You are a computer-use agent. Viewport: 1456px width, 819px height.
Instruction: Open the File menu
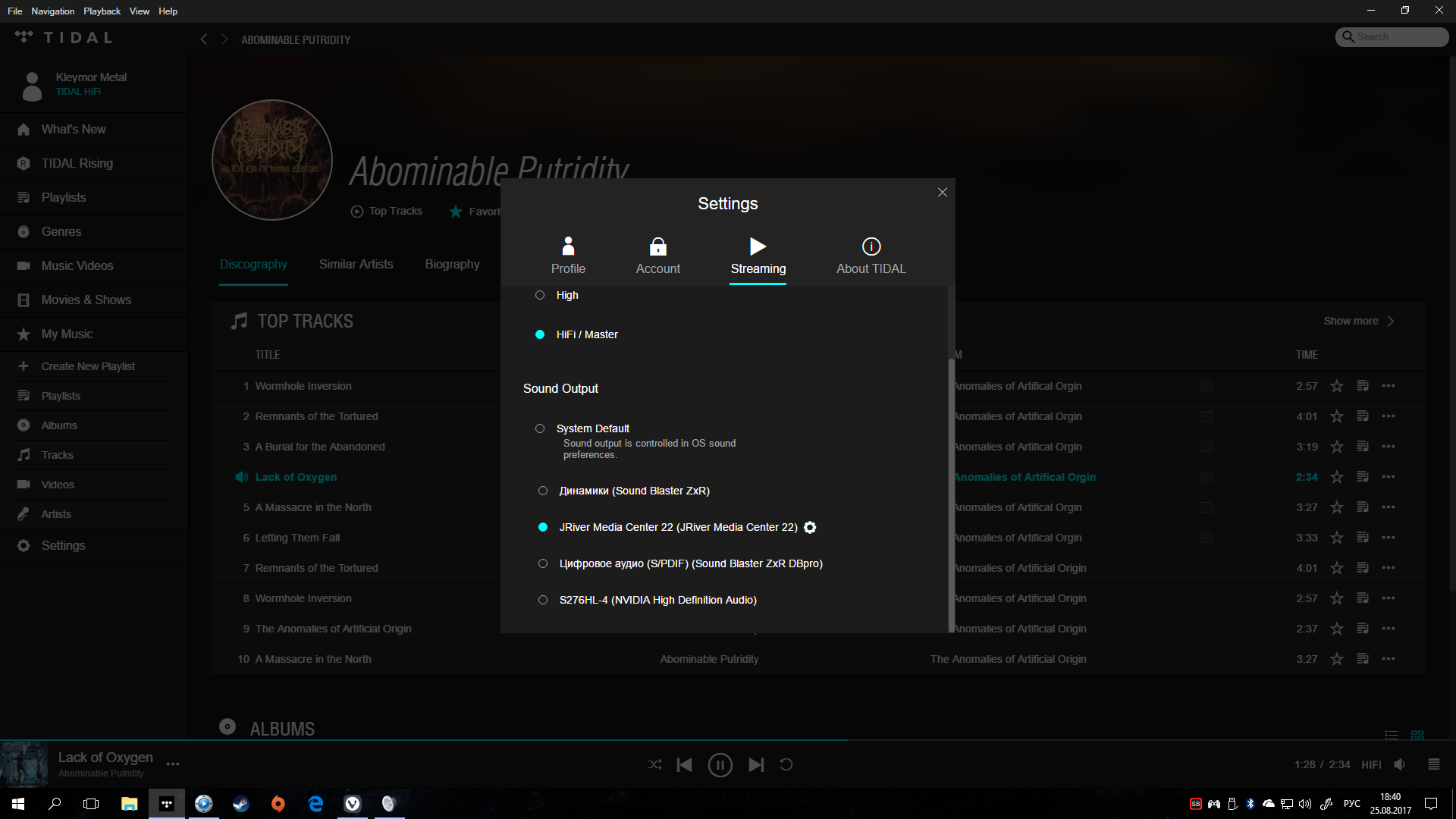[x=14, y=11]
